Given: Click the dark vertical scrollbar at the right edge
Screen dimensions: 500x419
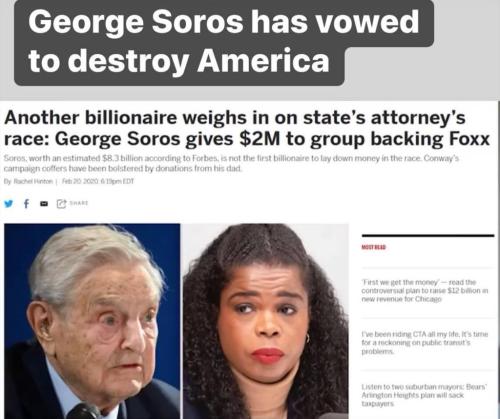Looking at the screenshot, I should [499, 260].
